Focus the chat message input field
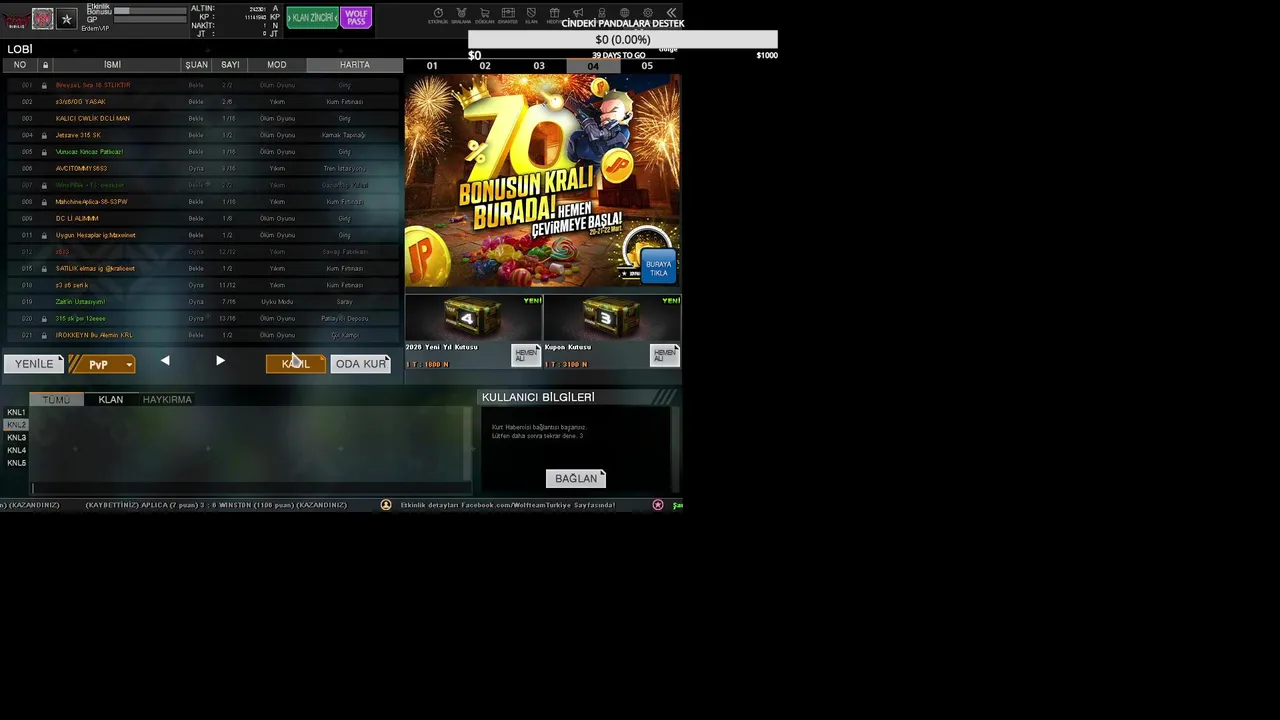1280x720 pixels. coord(250,488)
